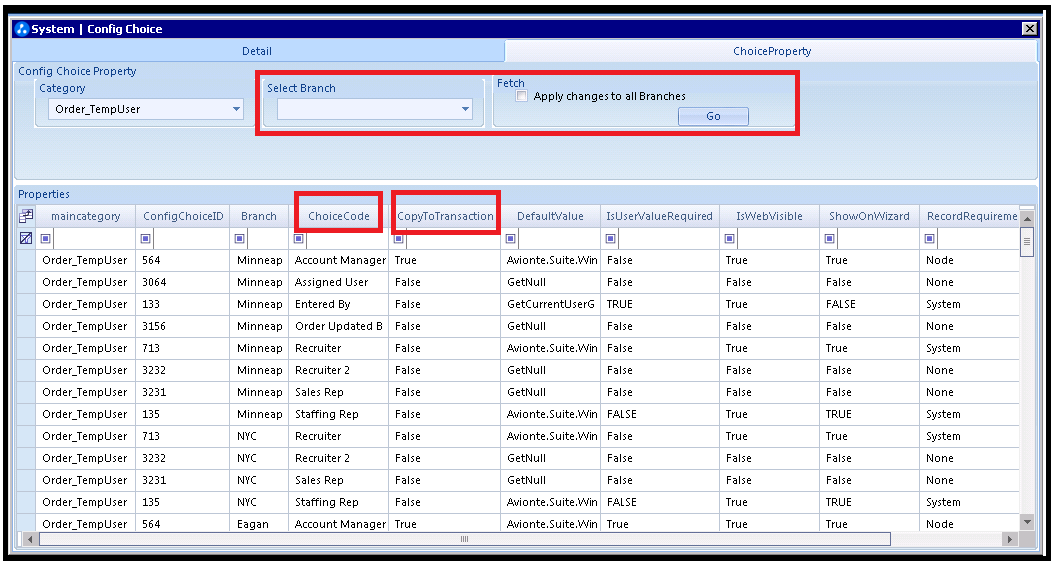Switch to the Detail tab

coord(257,51)
